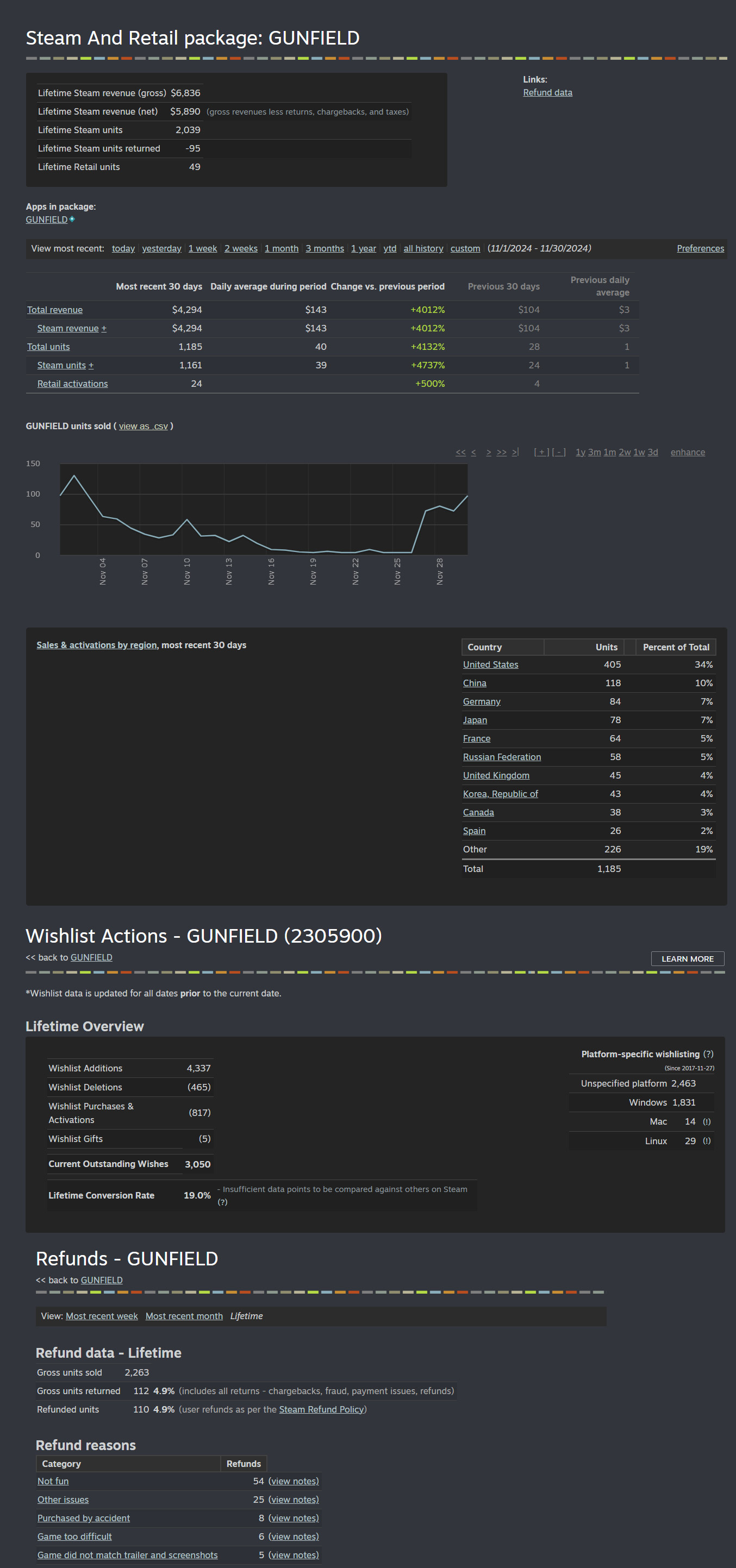
Task: Zoom out chart with [-]
Action: (x=559, y=452)
